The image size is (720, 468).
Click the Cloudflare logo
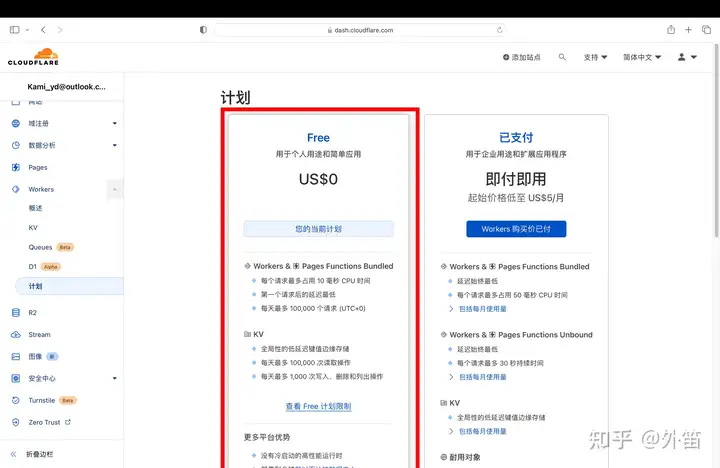tap(33, 56)
